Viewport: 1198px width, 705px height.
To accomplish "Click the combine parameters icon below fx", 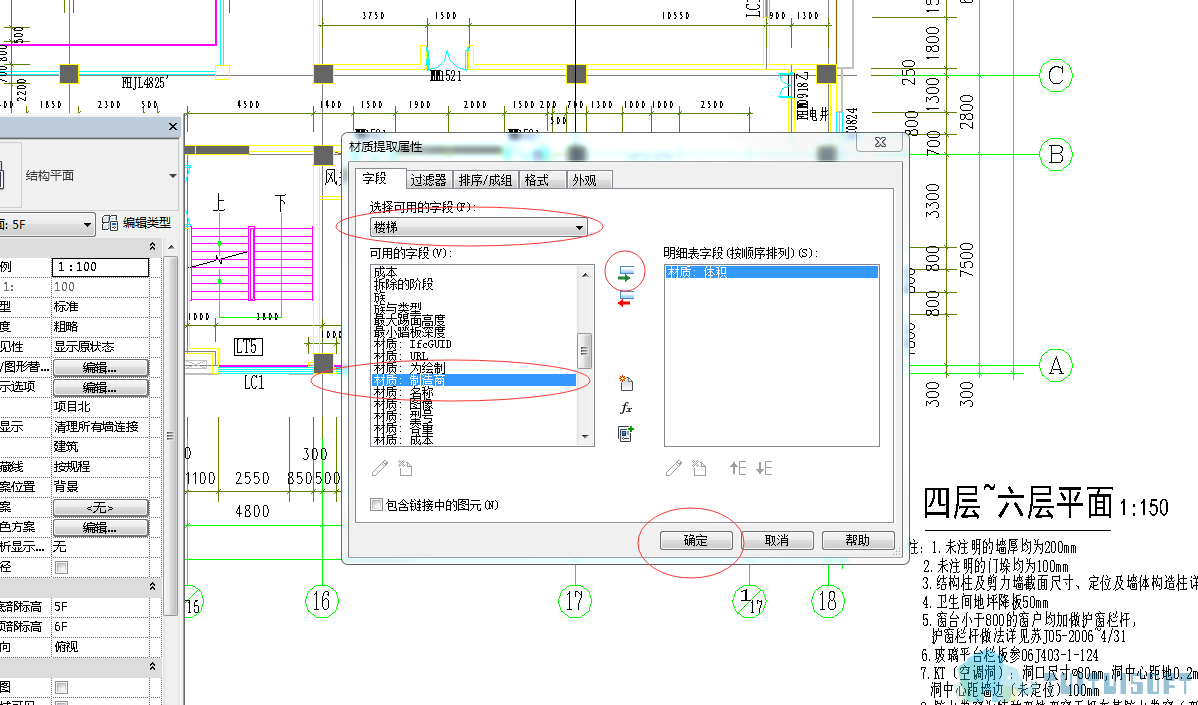I will (x=626, y=434).
